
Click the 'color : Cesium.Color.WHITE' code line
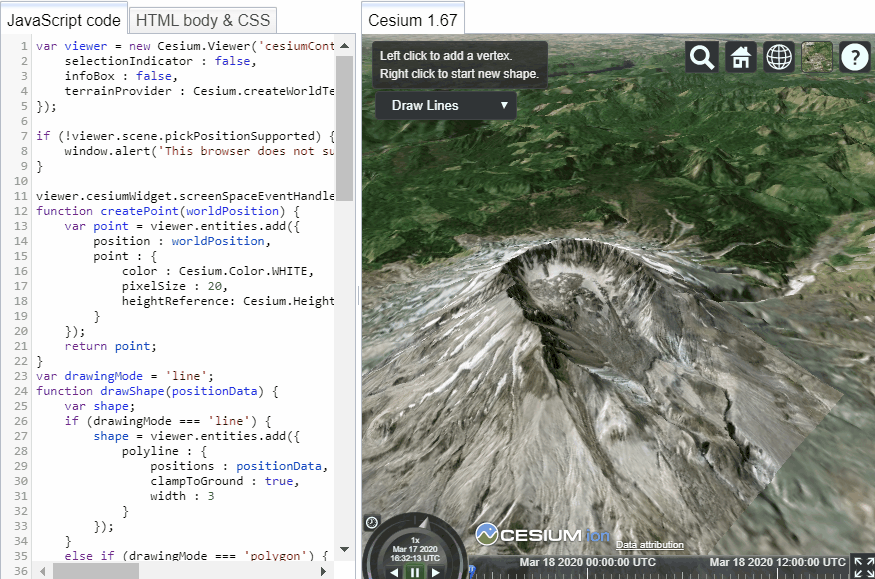click(218, 271)
